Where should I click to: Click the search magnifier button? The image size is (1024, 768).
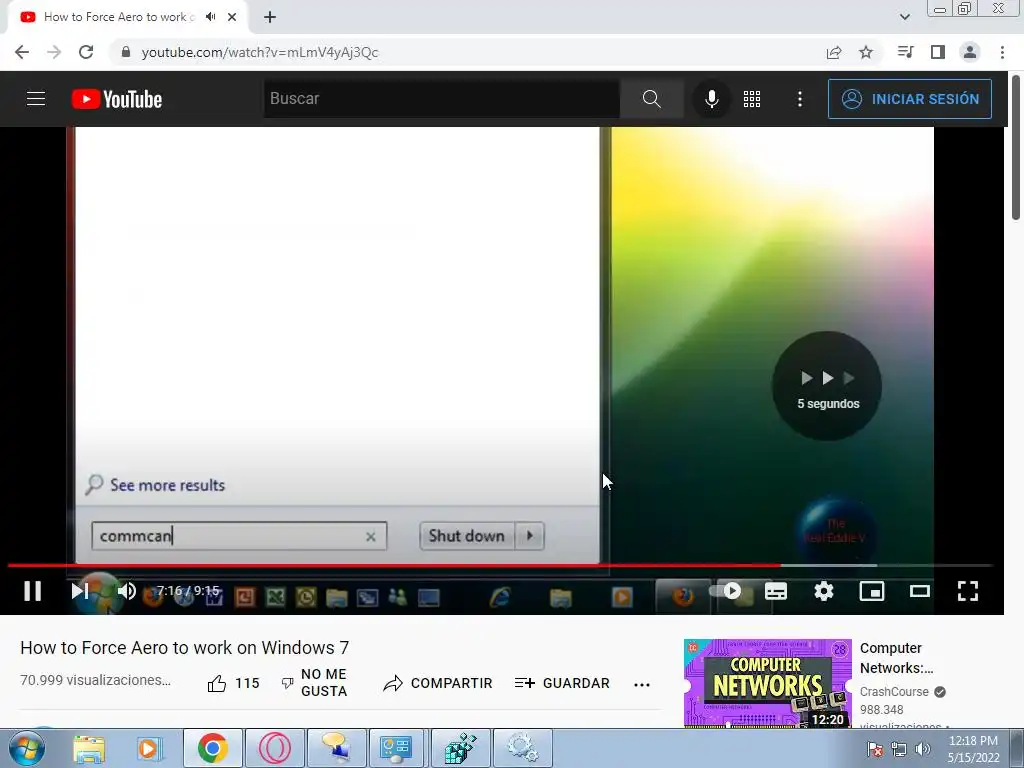tap(652, 99)
